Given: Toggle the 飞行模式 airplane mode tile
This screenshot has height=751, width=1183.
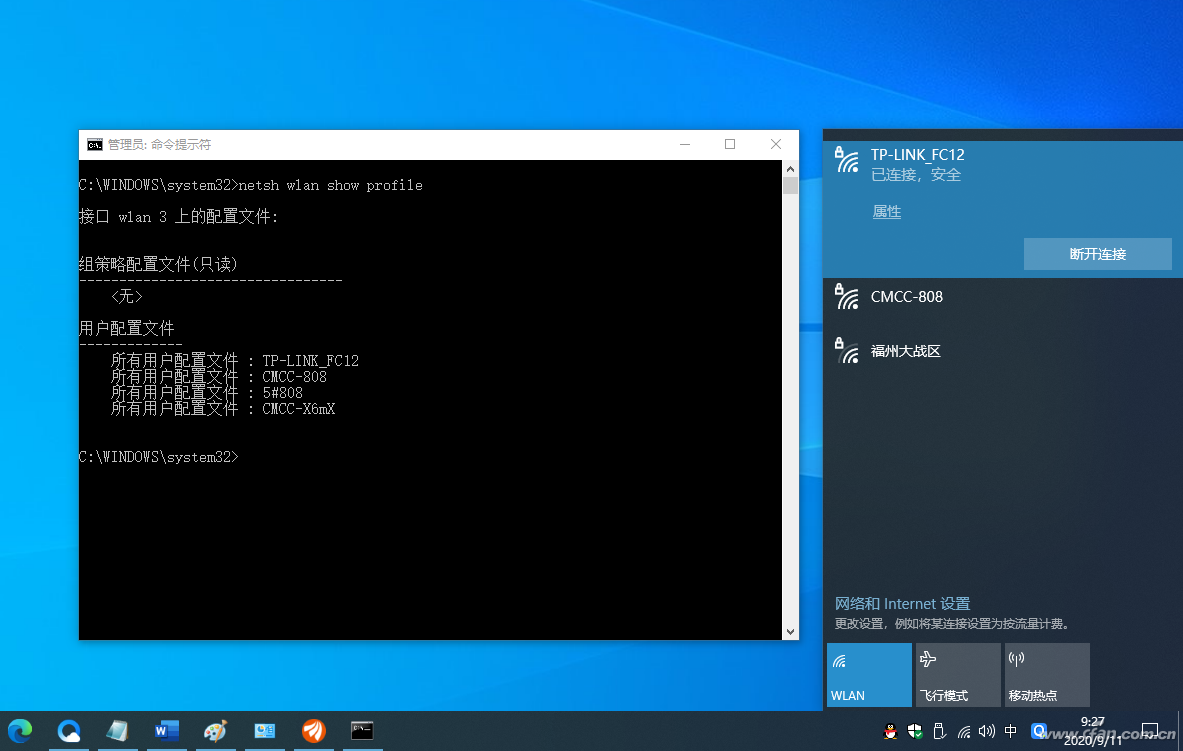Looking at the screenshot, I should 958,675.
